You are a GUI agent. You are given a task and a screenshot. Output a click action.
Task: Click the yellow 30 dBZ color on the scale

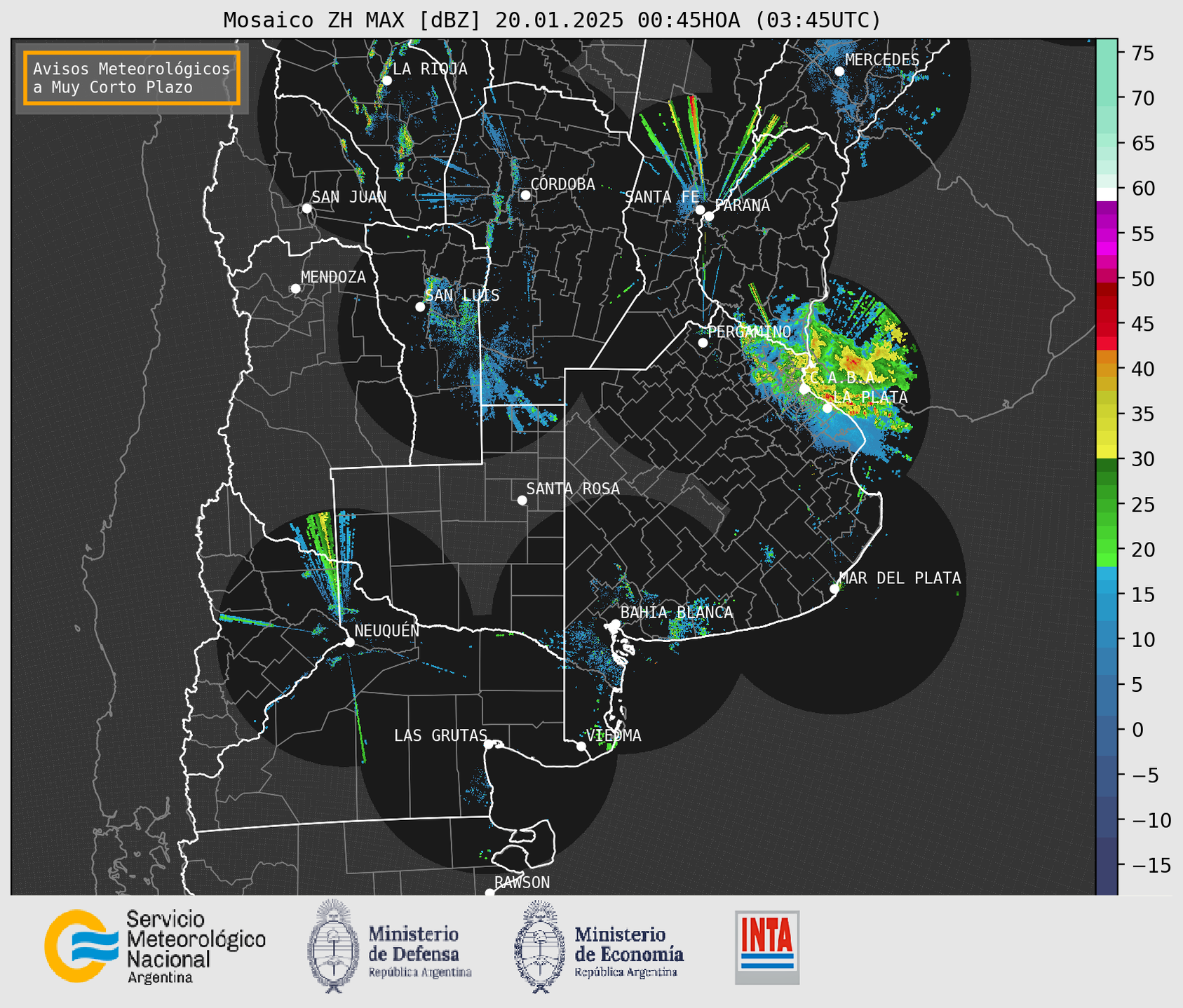pos(1107,452)
